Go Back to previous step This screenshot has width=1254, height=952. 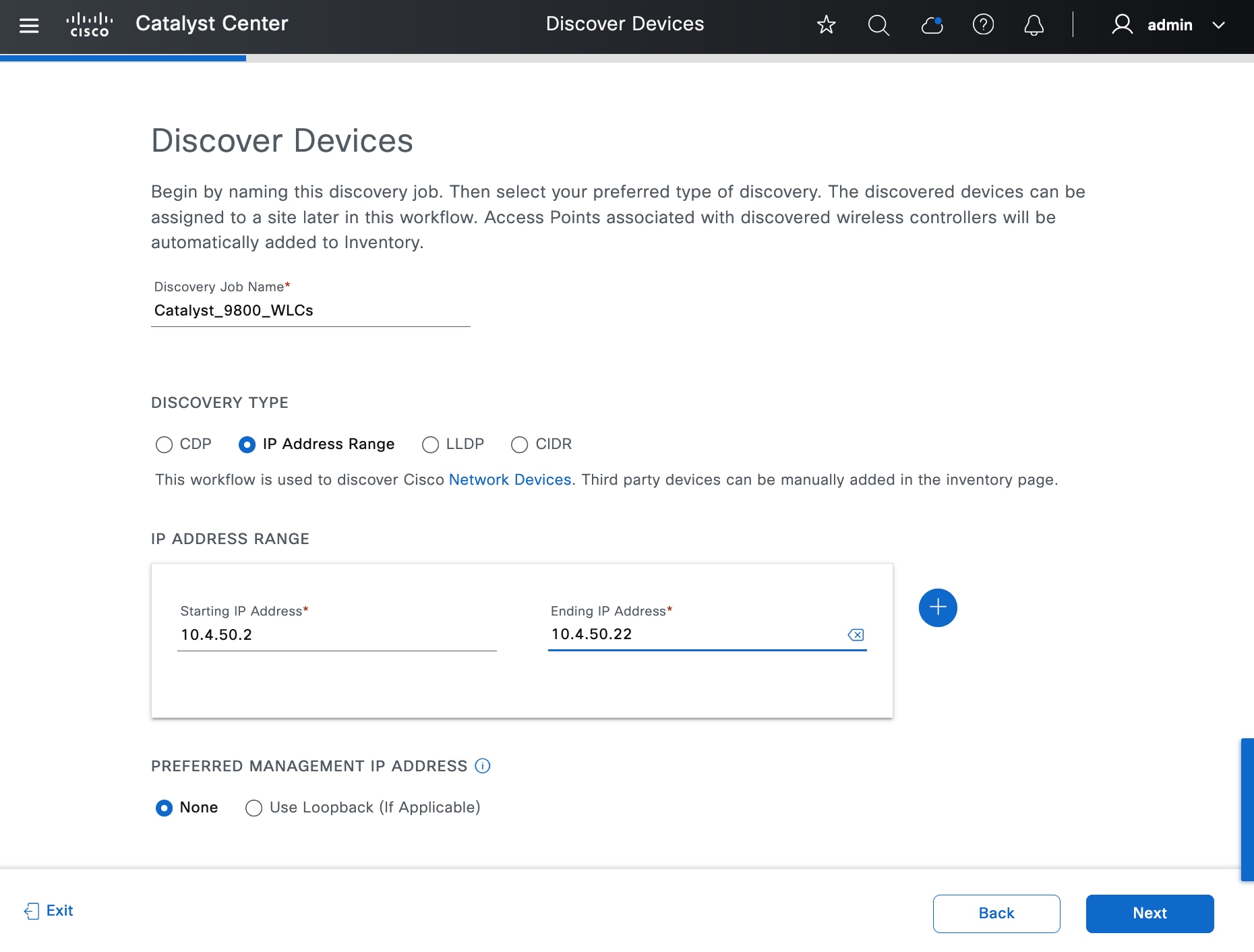coord(996,914)
